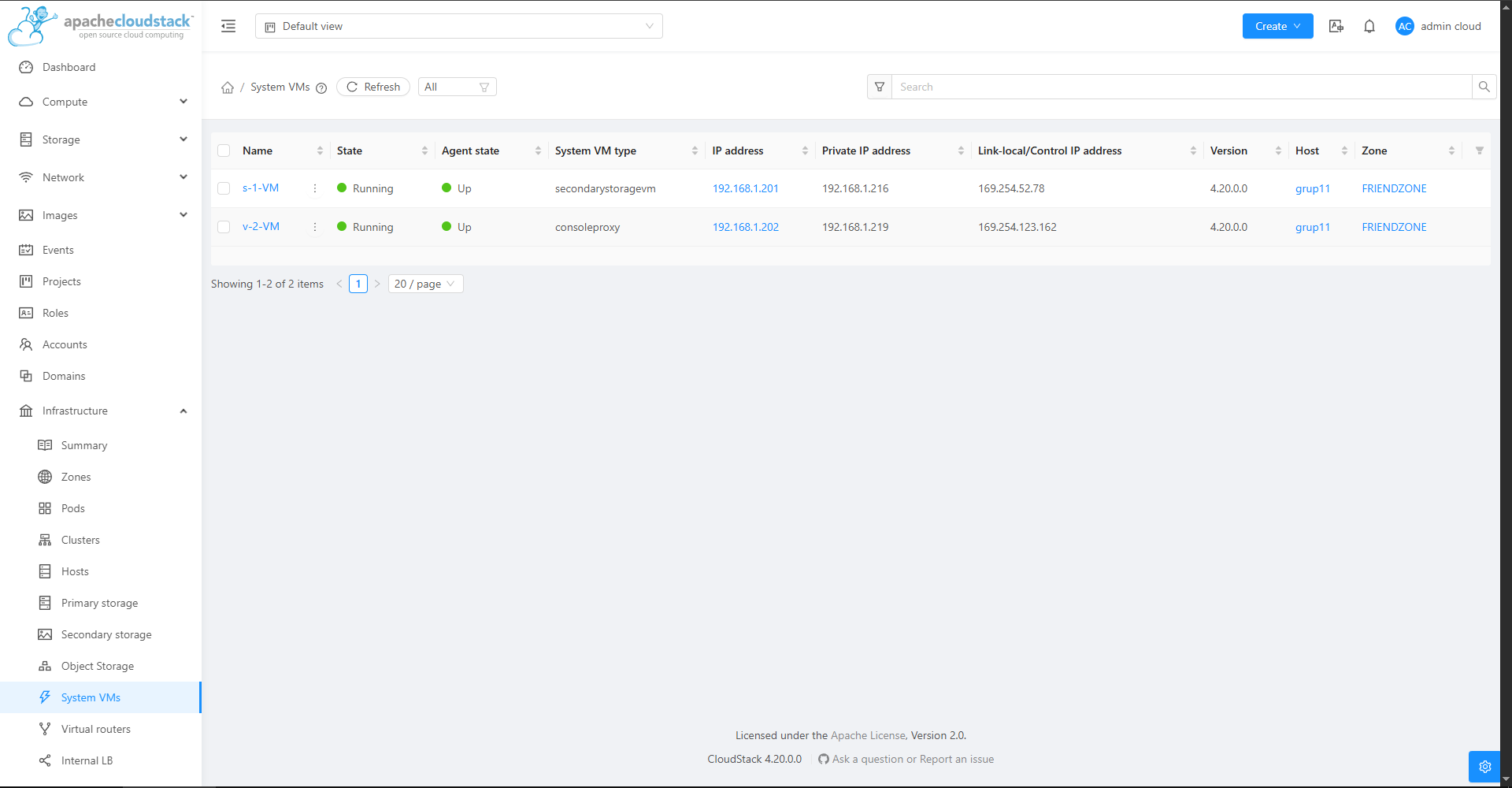Click the language translate icon in header
1512x788 pixels.
(x=1336, y=26)
